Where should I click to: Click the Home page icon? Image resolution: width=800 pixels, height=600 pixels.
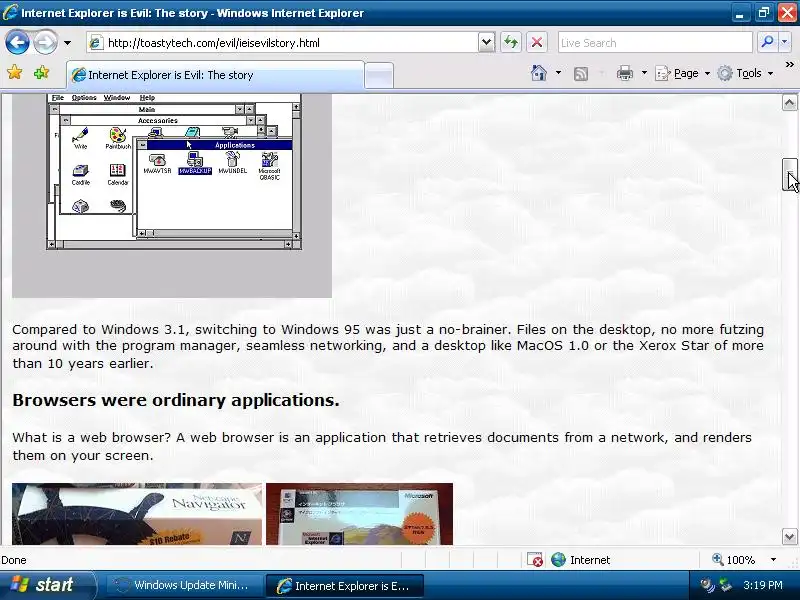pyautogui.click(x=539, y=73)
